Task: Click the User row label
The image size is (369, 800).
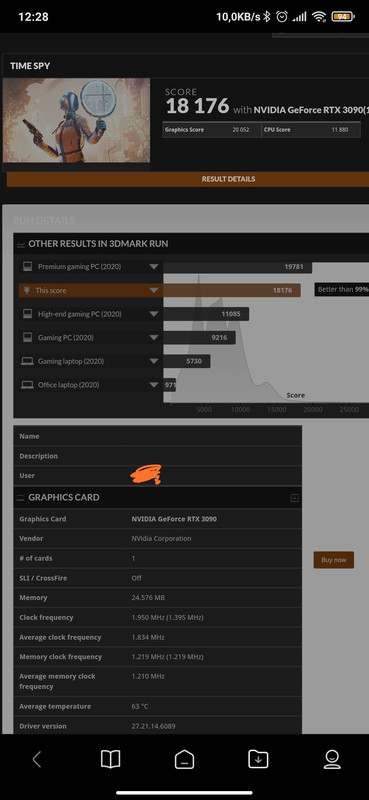Action: click(x=27, y=476)
